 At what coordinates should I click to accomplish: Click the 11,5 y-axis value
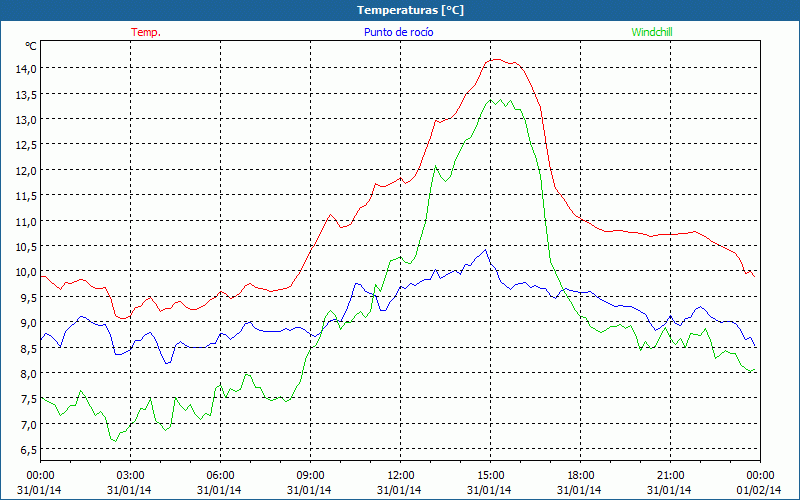[26, 196]
